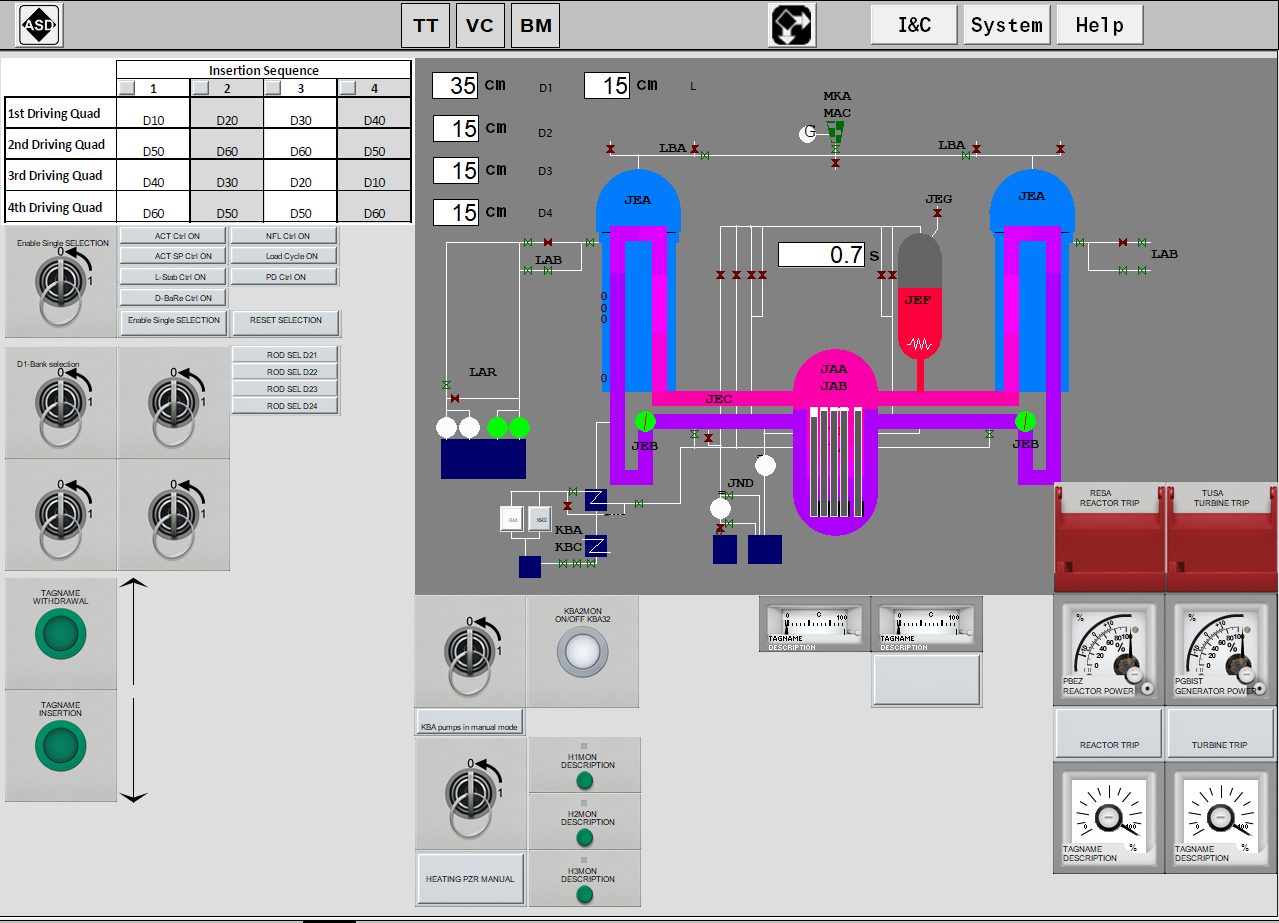This screenshot has width=1279, height=923.
Task: Click the red RESA reactor trip cover
Action: pyautogui.click(x=1109, y=538)
